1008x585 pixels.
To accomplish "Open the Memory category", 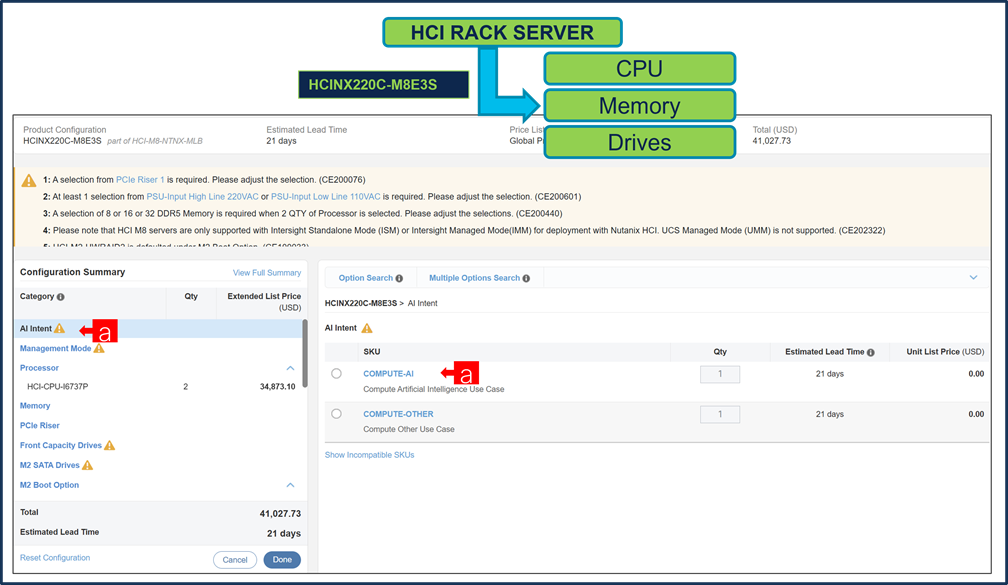I will (35, 406).
